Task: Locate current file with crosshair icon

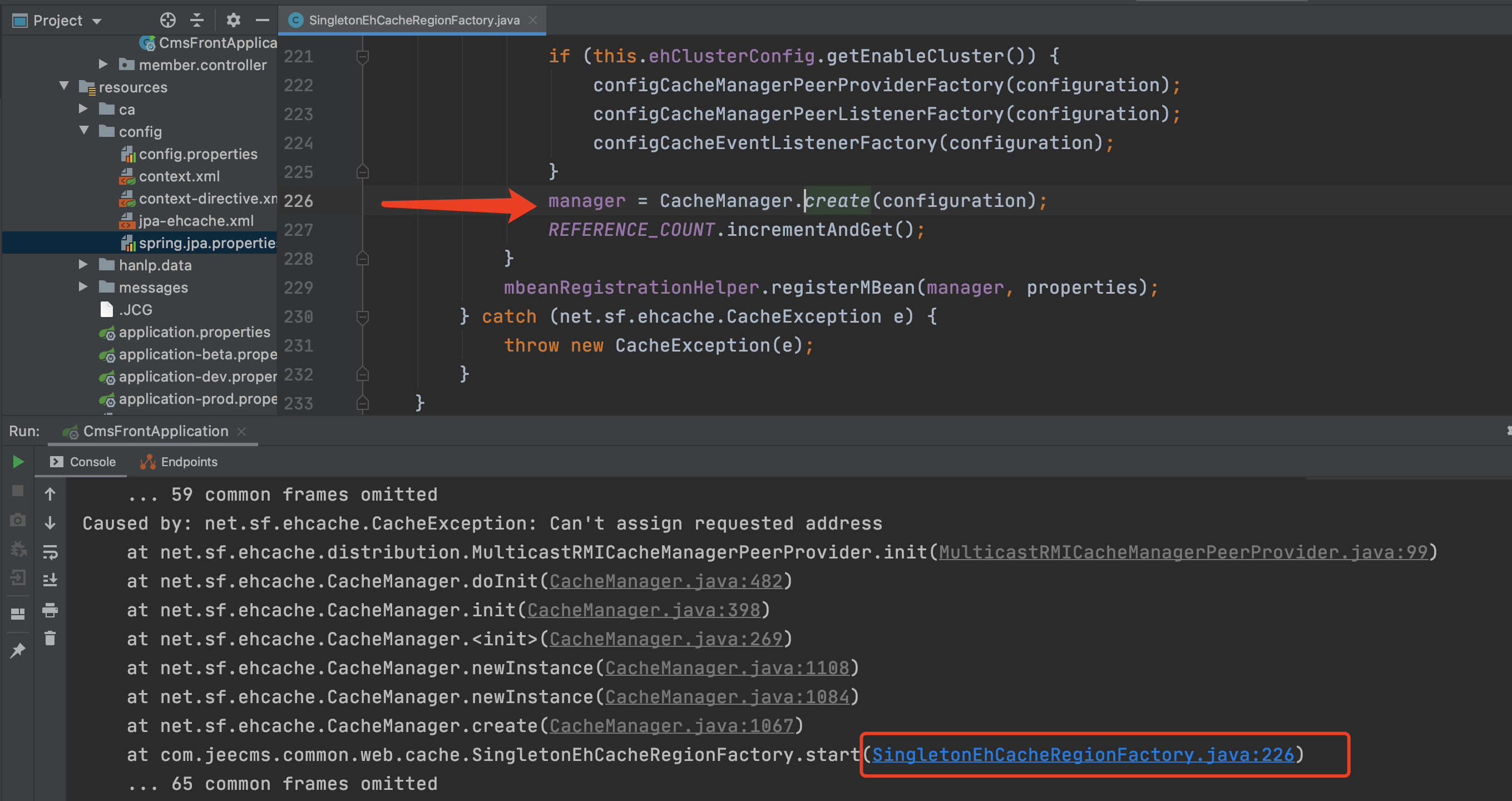Action: pos(168,21)
